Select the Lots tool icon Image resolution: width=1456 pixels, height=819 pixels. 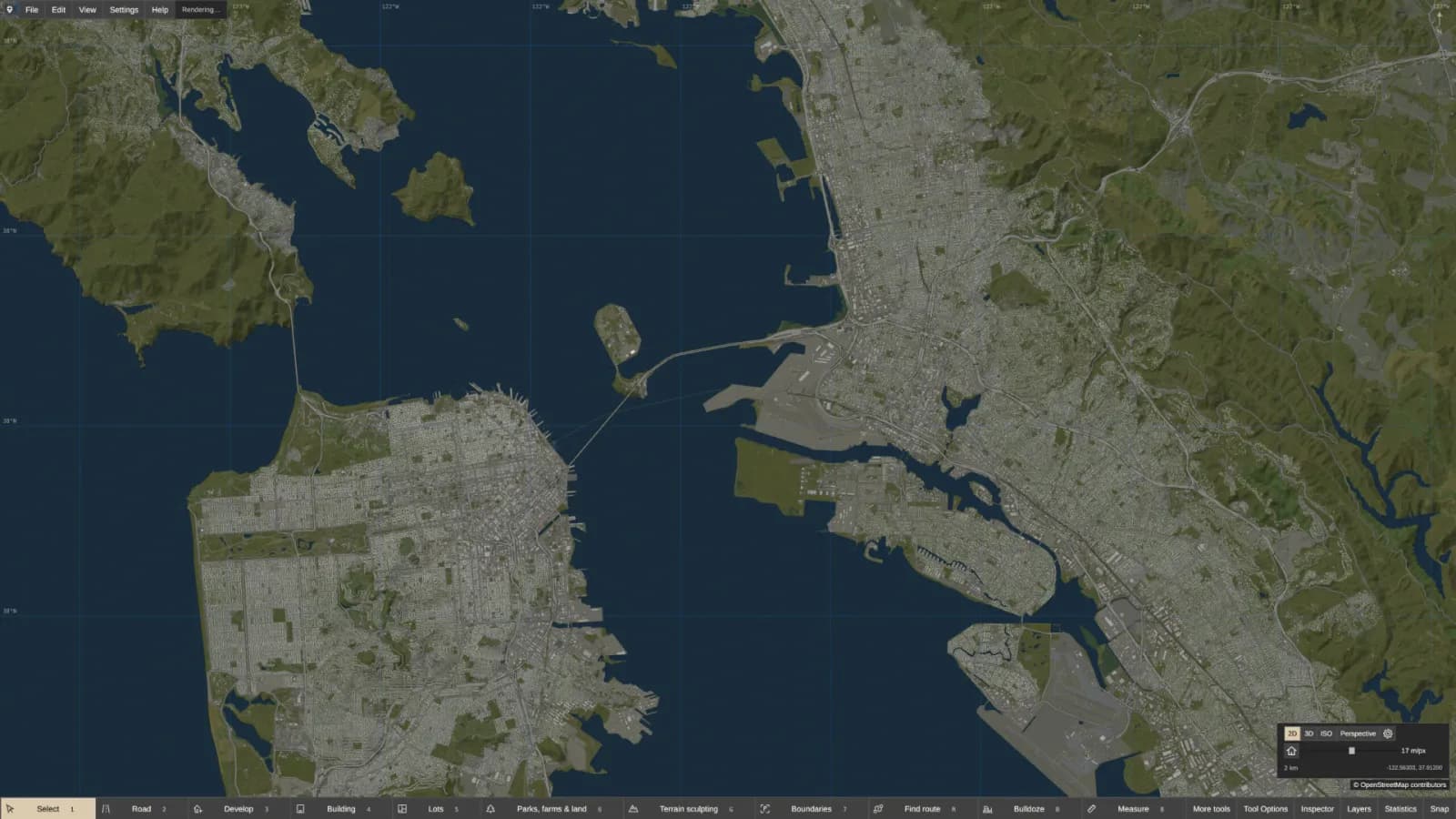tap(402, 808)
